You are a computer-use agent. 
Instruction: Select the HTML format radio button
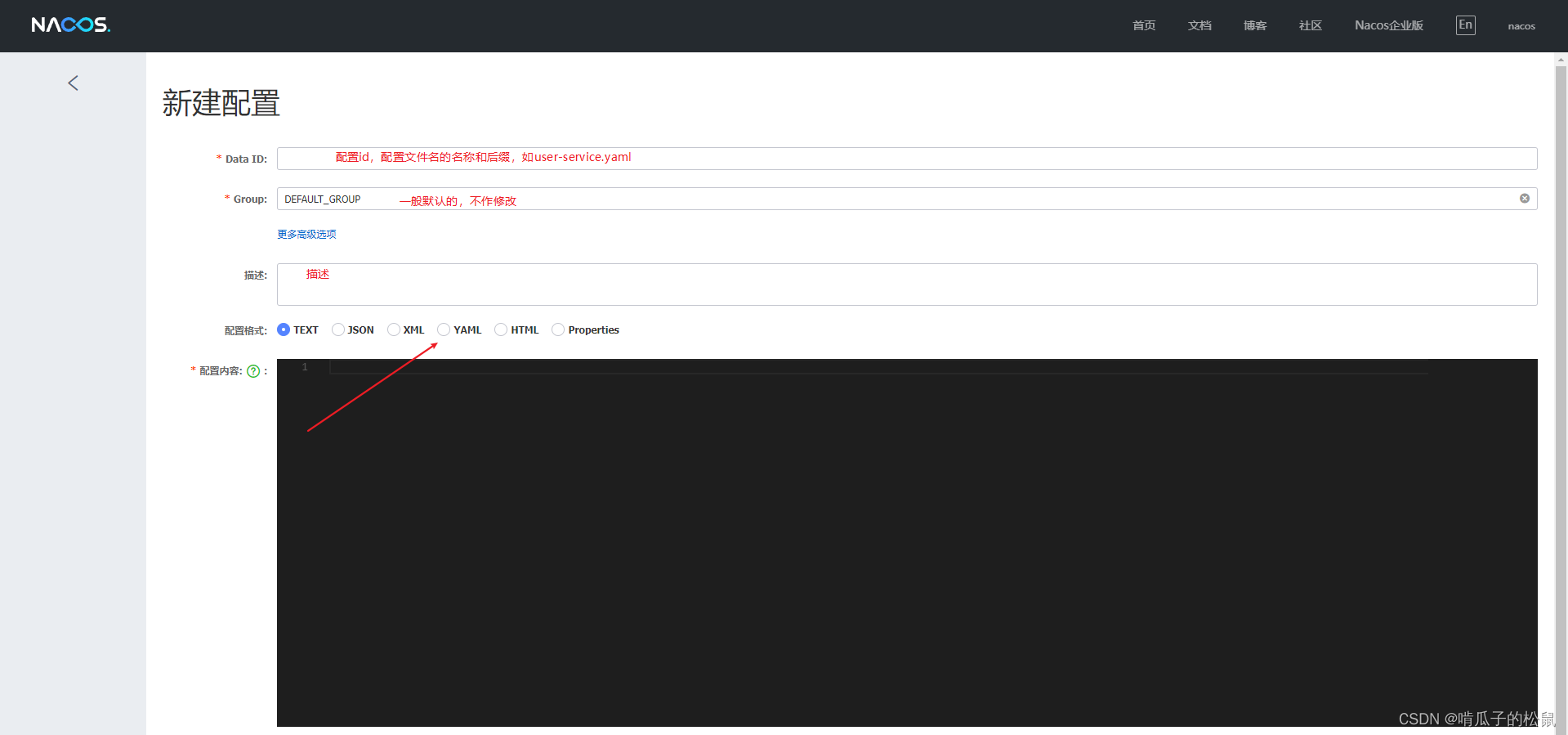point(501,329)
